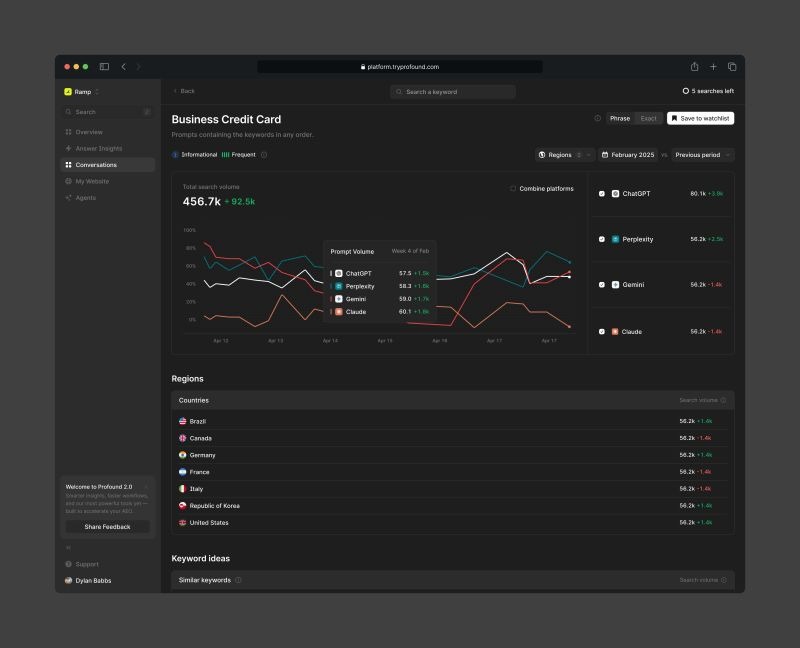The image size is (800, 648).
Task: Click the 456.7k total search volume
Action: pyautogui.click(x=202, y=202)
